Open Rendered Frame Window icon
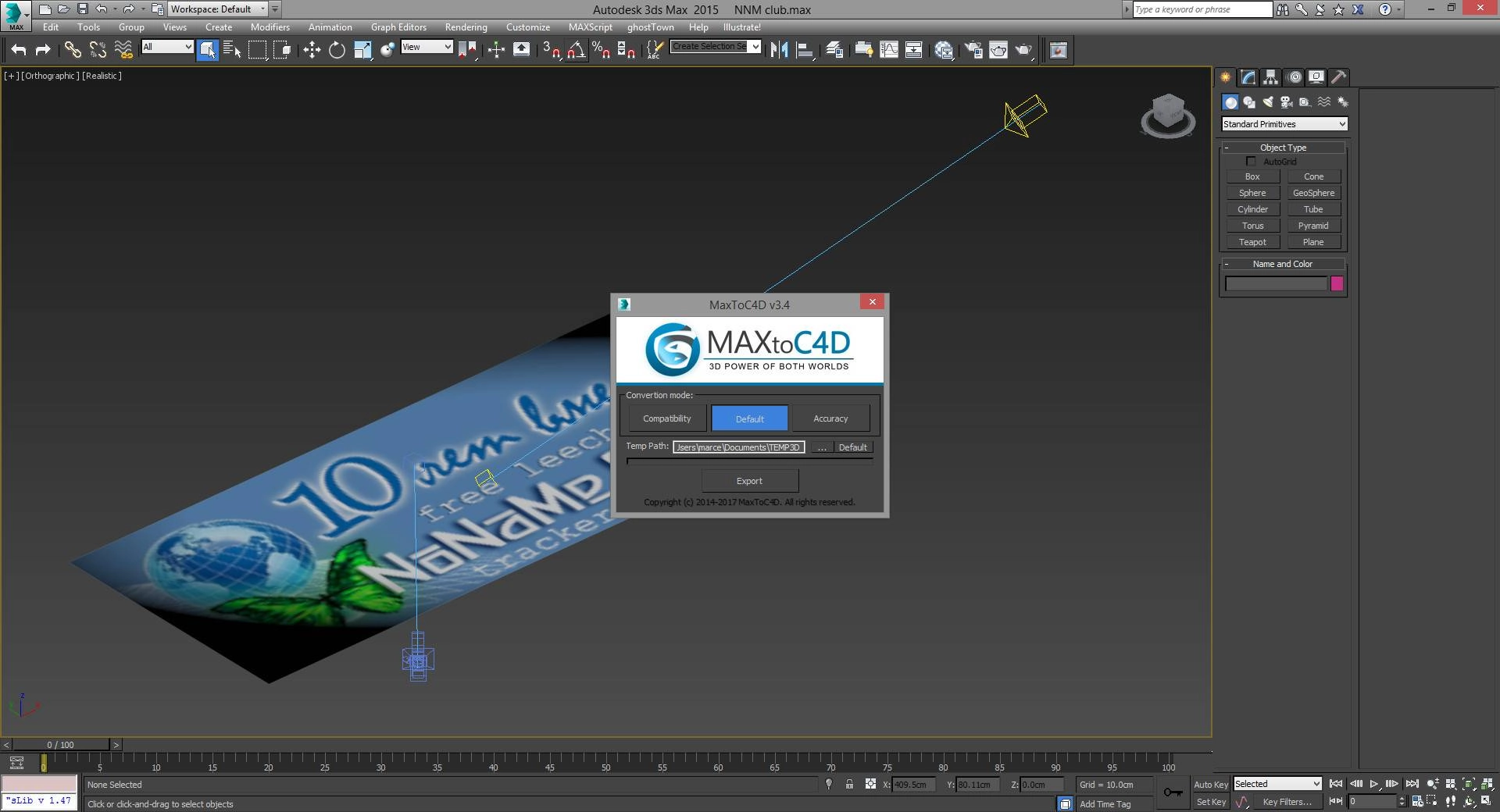The width and height of the screenshot is (1500, 812). click(x=998, y=50)
